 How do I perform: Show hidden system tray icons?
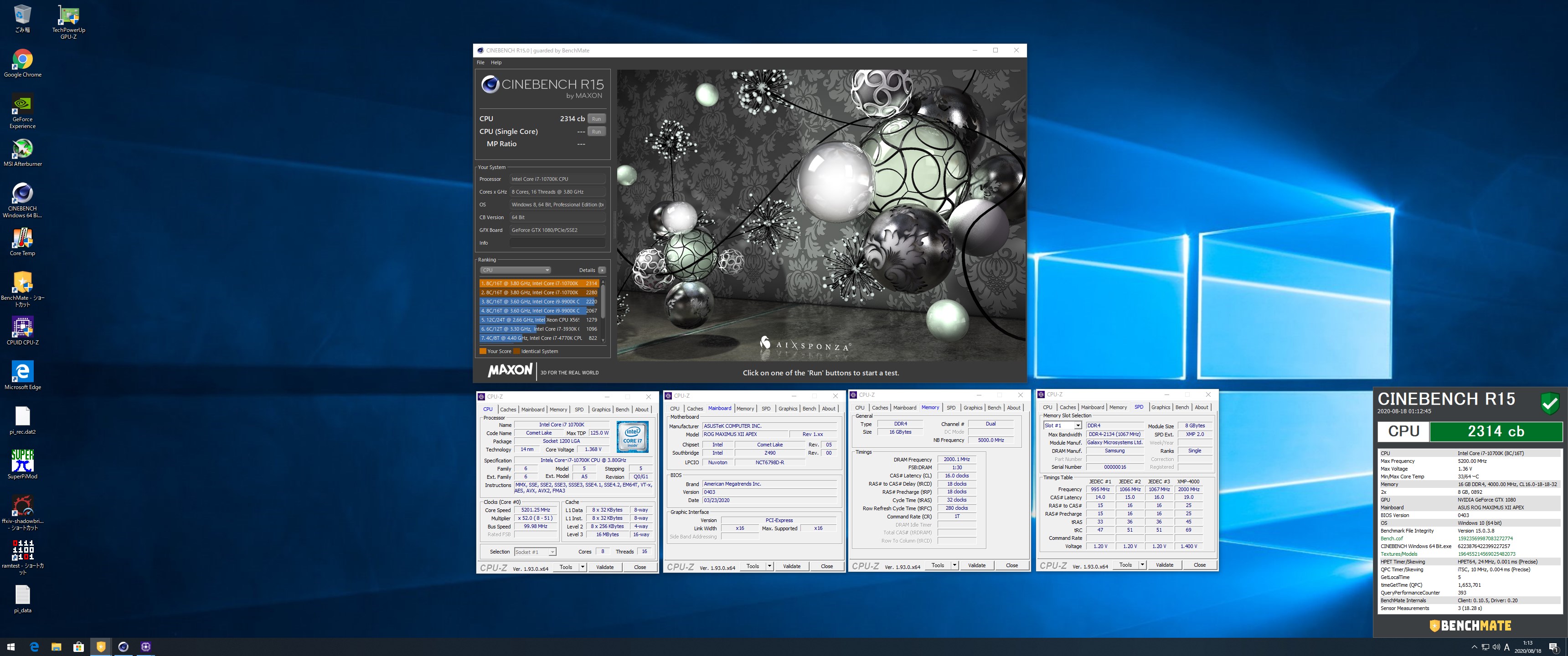click(1474, 647)
